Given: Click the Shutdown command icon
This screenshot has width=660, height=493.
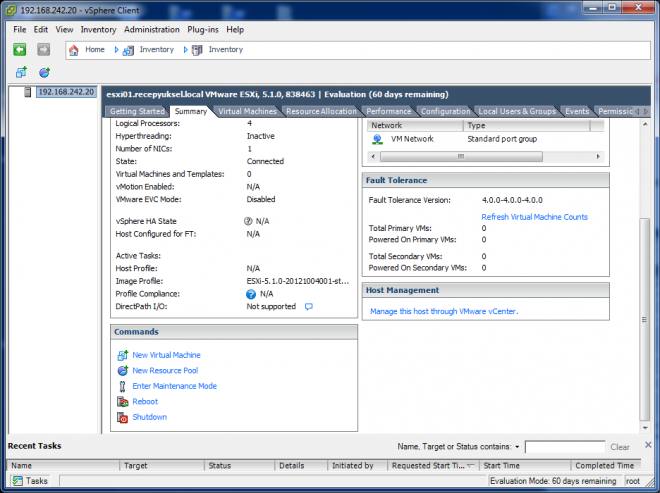Looking at the screenshot, I should click(x=123, y=417).
